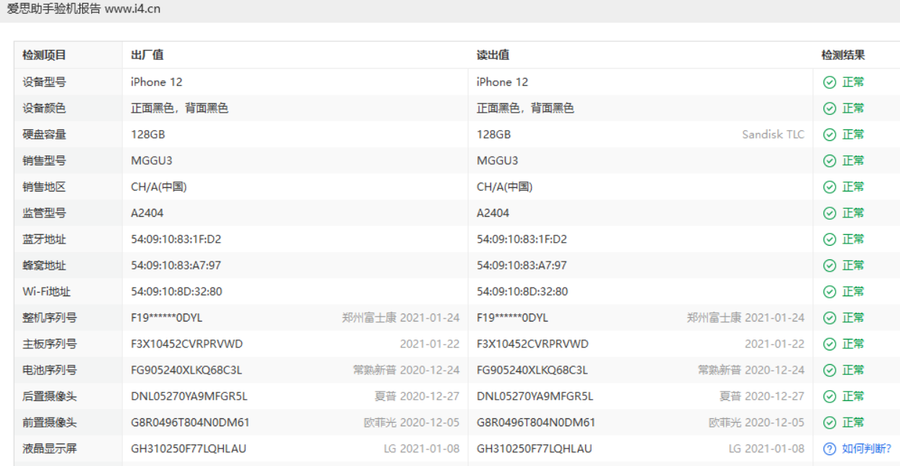This screenshot has width=900, height=466.
Task: Click read value 正面黑色，背面黑色 in 读出值 column
Action: (x=525, y=108)
